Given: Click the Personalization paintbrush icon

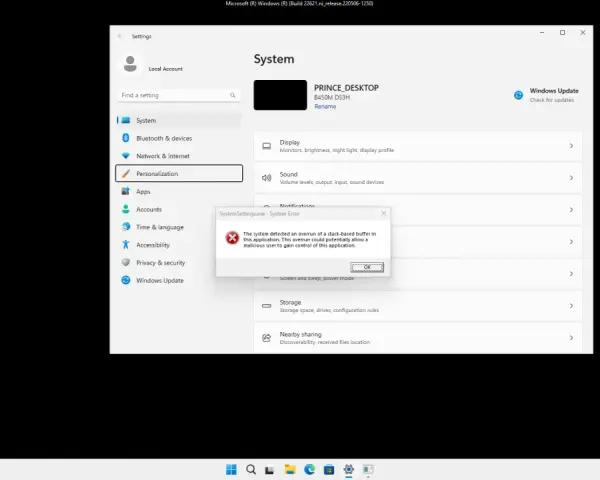Looking at the screenshot, I should click(x=126, y=173).
